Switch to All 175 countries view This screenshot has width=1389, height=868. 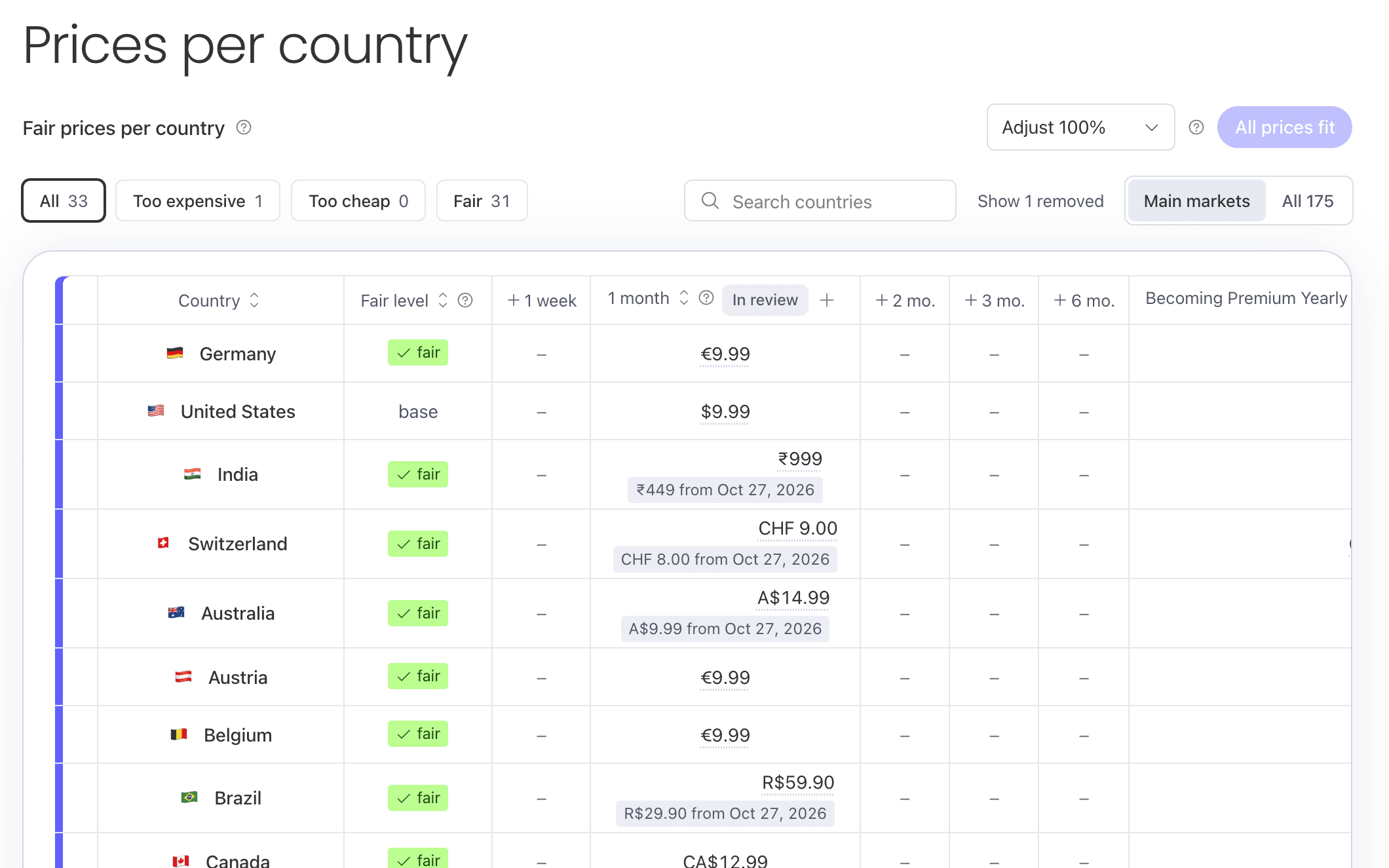[x=1308, y=200]
